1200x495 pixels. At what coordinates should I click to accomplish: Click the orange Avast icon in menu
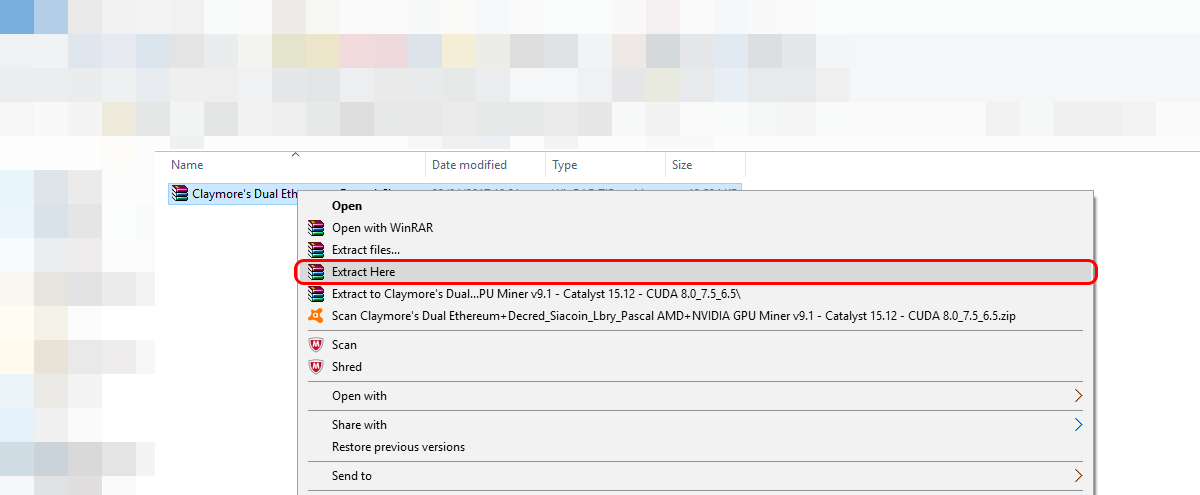pos(316,316)
